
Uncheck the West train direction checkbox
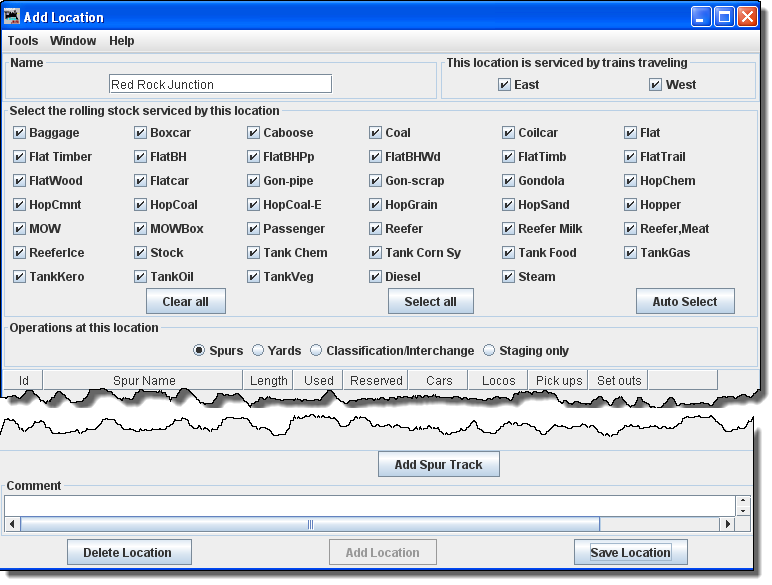click(656, 85)
